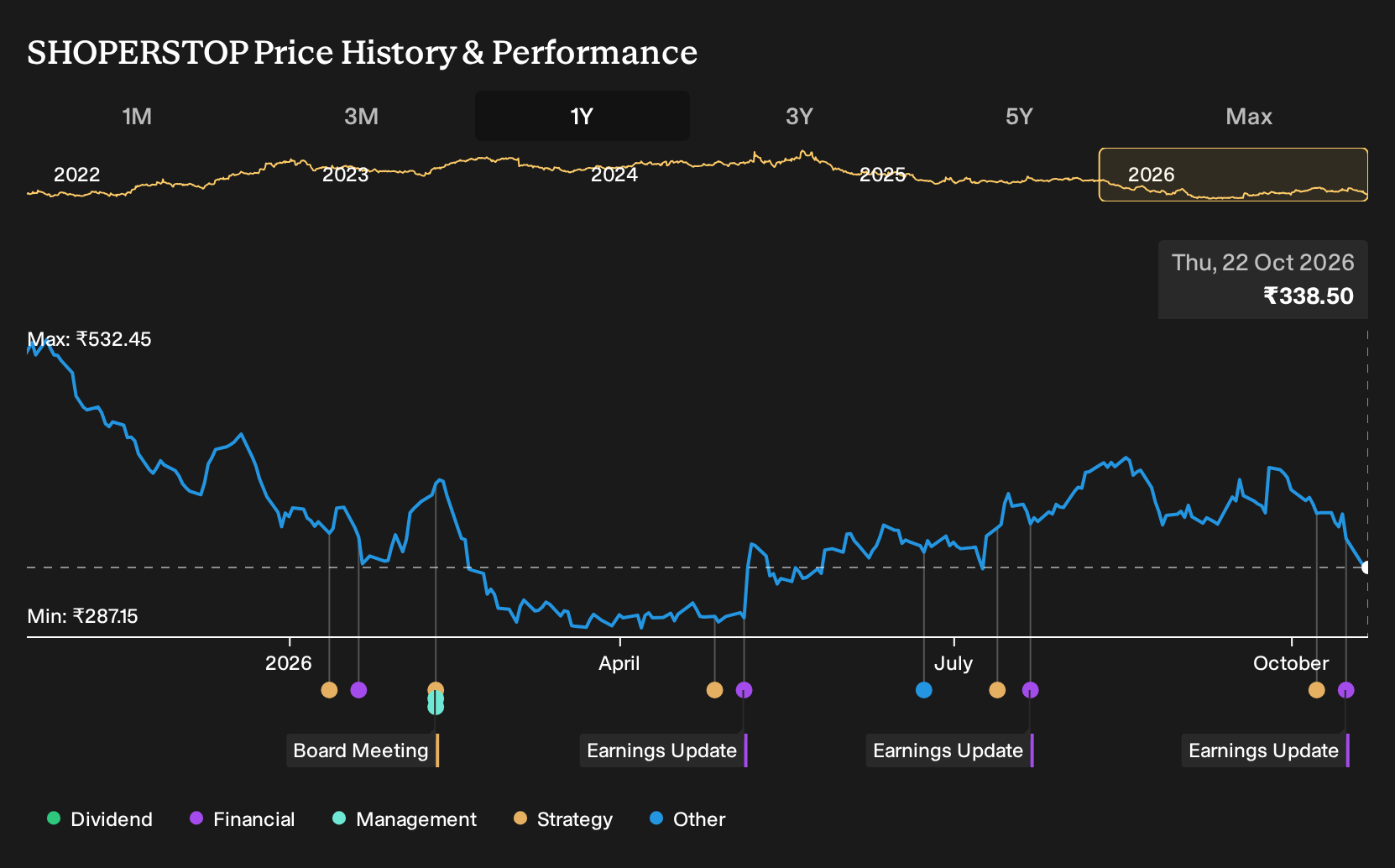This screenshot has height=868, width=1395.
Task: Open the purple Financial marker in October
Action: coord(1346,690)
